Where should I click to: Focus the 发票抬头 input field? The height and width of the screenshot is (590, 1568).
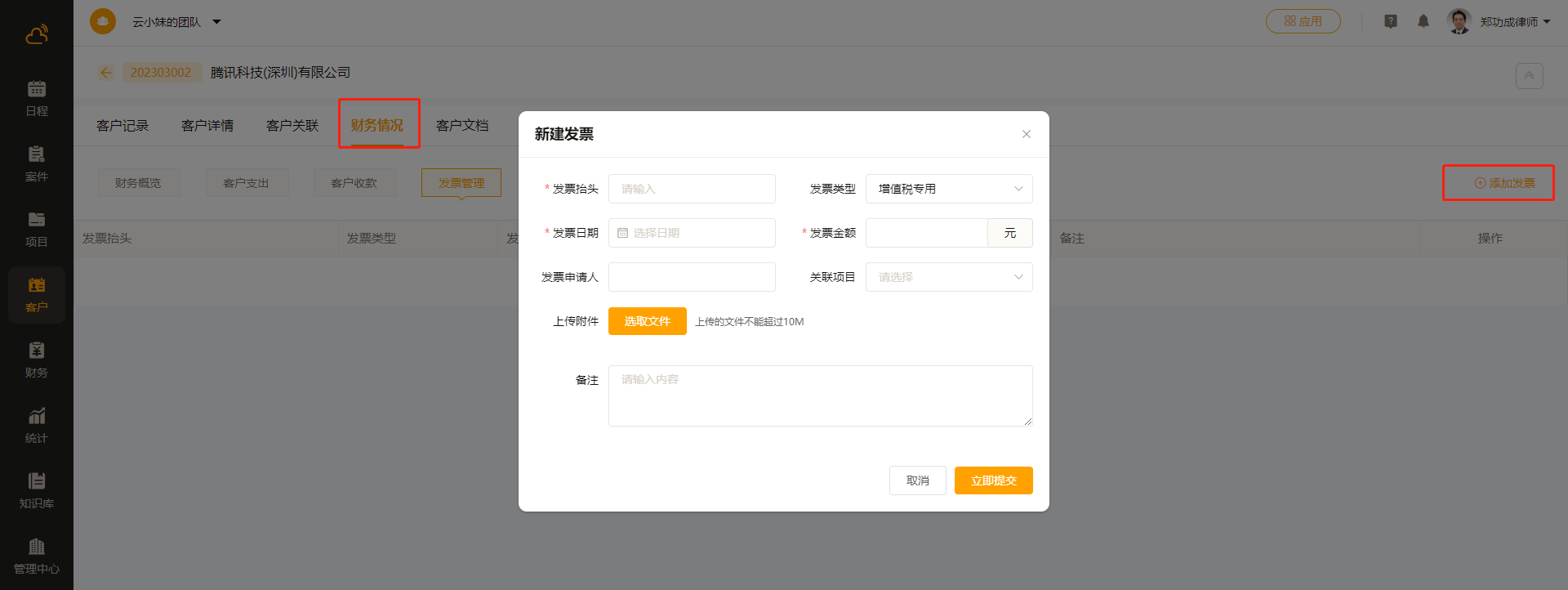tap(692, 189)
